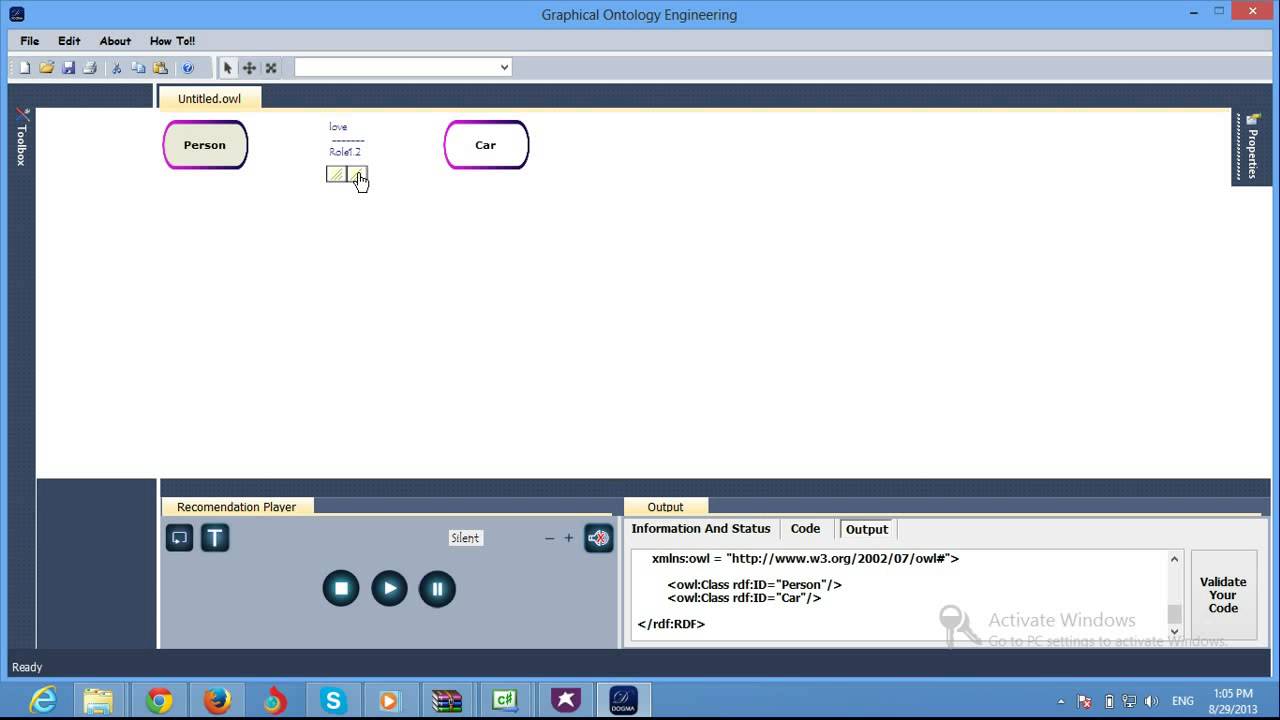Save using the floppy disk icon
1280x720 pixels.
coord(68,68)
